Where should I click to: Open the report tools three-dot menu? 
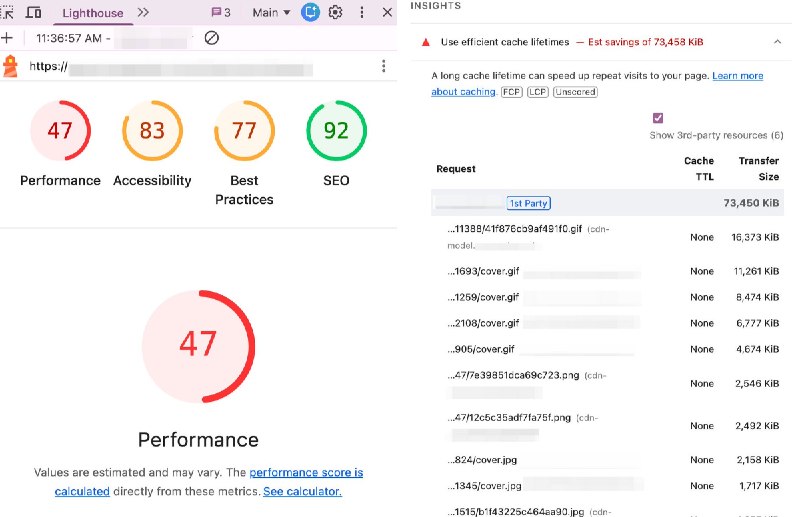383,66
